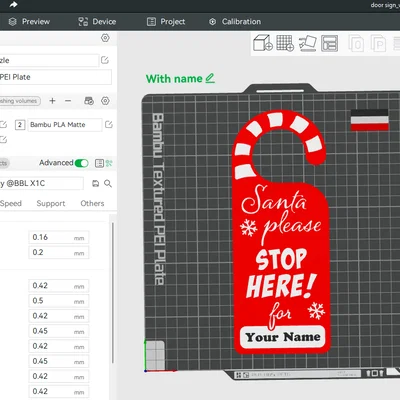
Task: Click the 0.5 mm input field
Action: (x=59, y=301)
